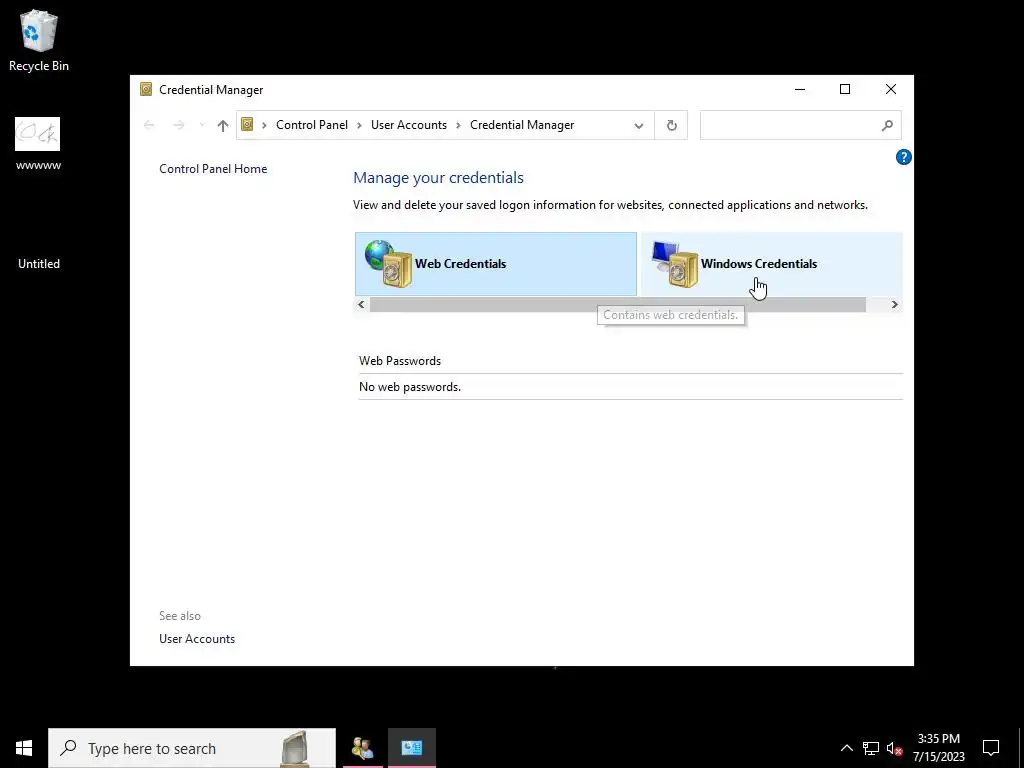Click the horizontal scrollbar left arrow
Screen dimensions: 1024x768
(361, 304)
